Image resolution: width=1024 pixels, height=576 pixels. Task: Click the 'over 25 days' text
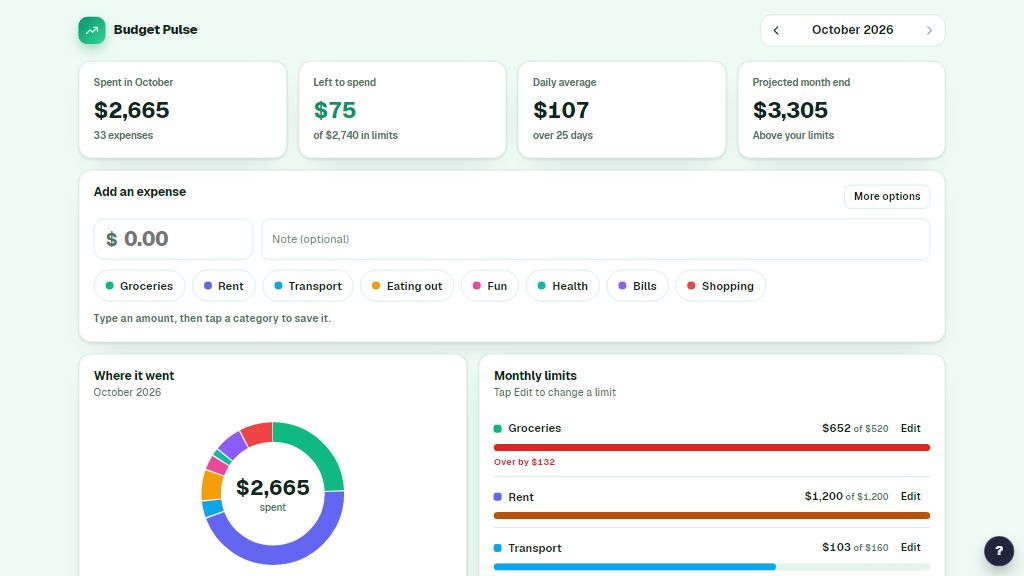click(x=563, y=135)
